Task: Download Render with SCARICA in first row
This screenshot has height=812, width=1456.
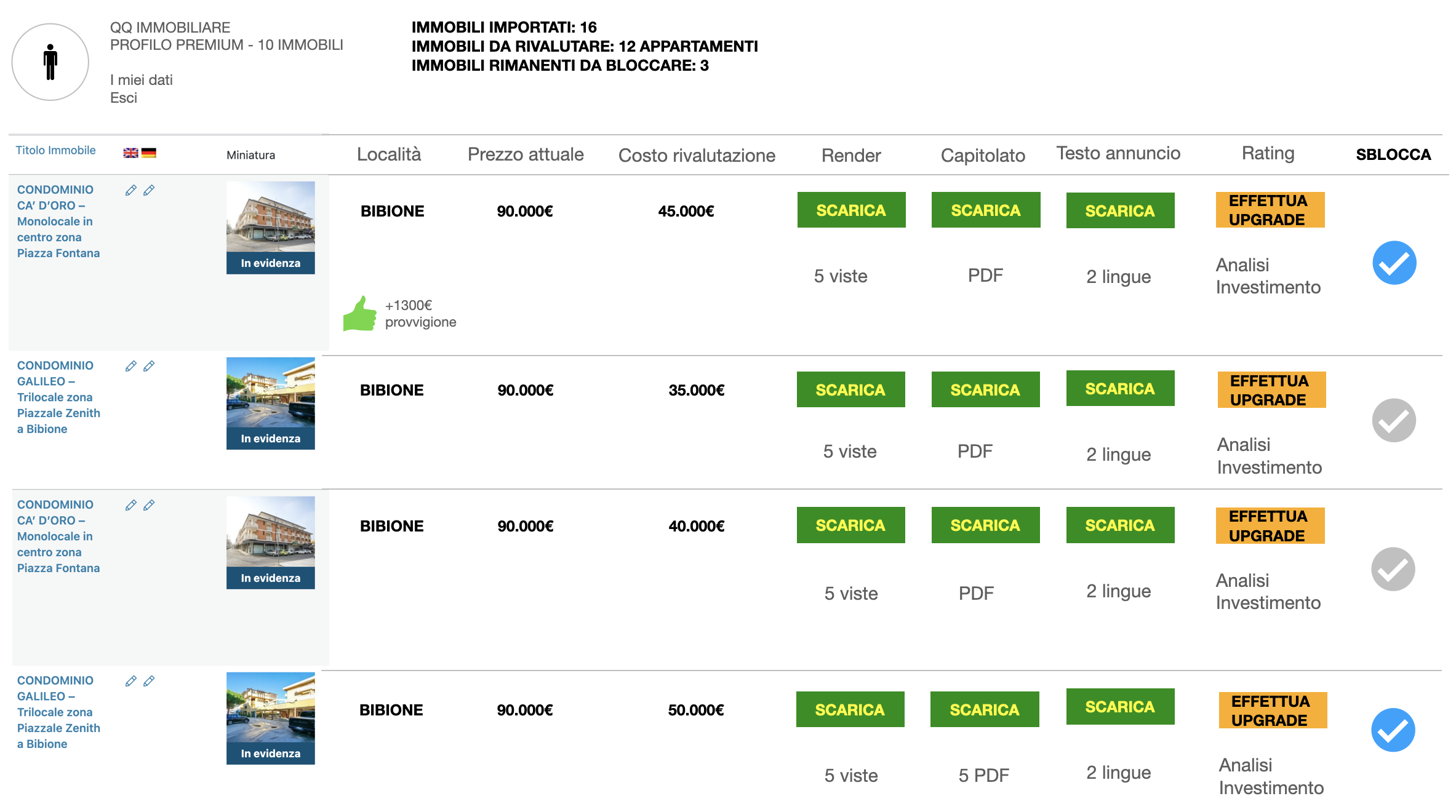Action: coord(851,210)
